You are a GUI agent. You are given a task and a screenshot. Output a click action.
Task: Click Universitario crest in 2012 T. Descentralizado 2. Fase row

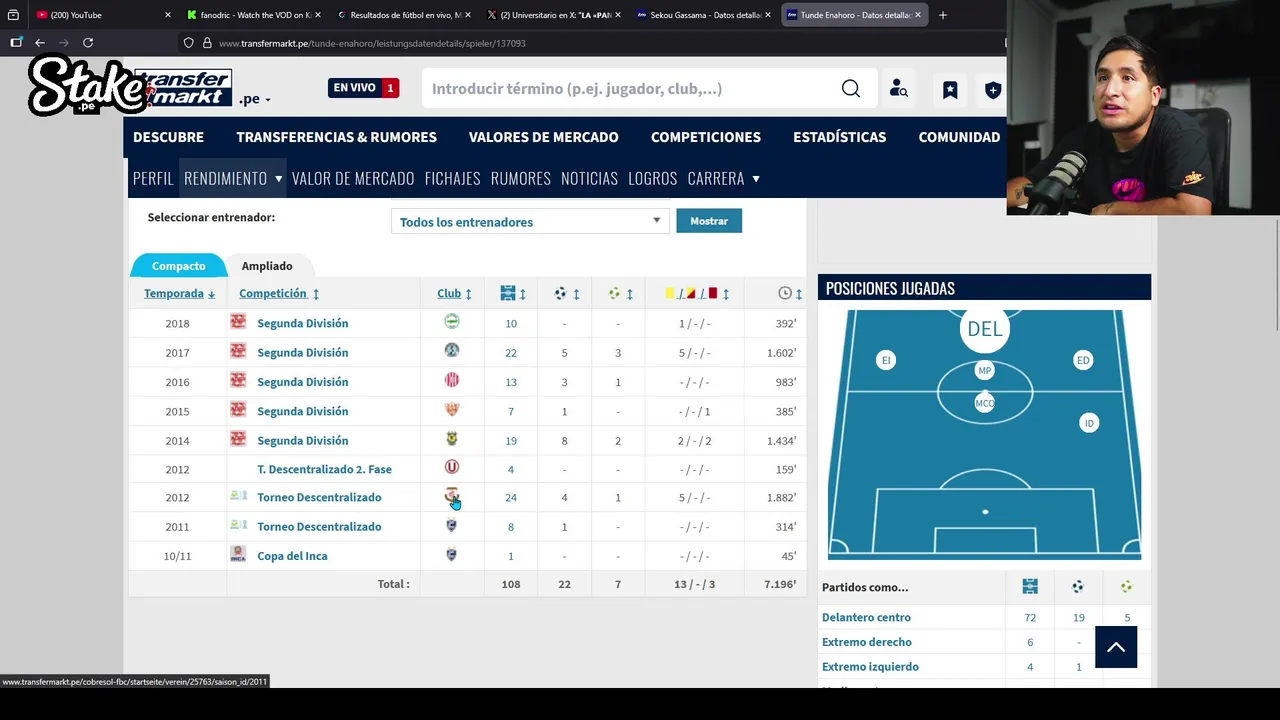coord(452,467)
